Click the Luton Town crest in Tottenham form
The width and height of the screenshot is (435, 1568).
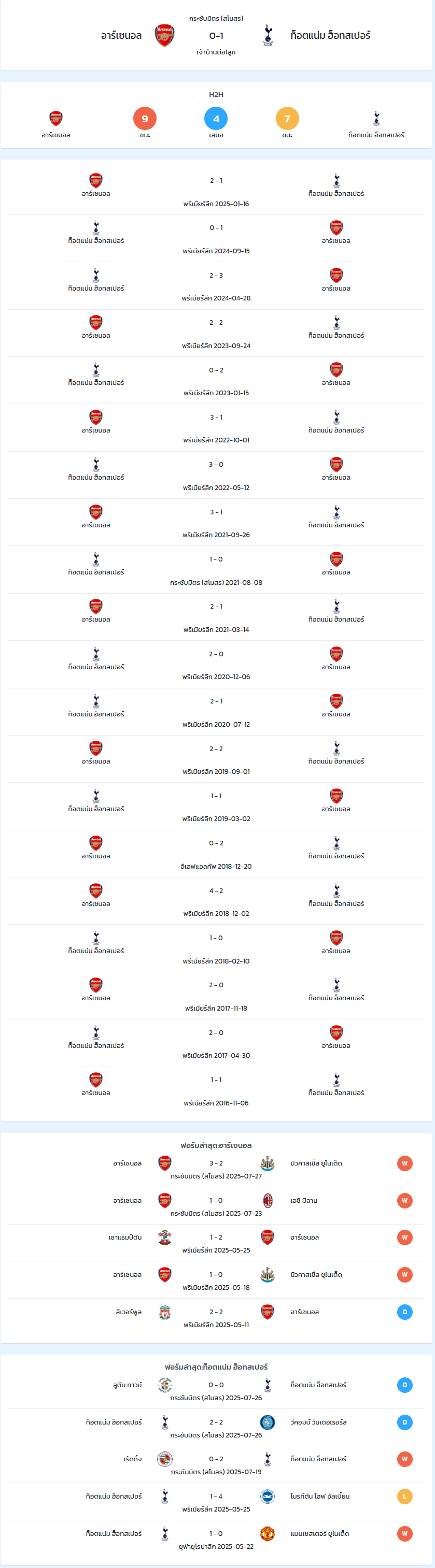[x=164, y=1385]
